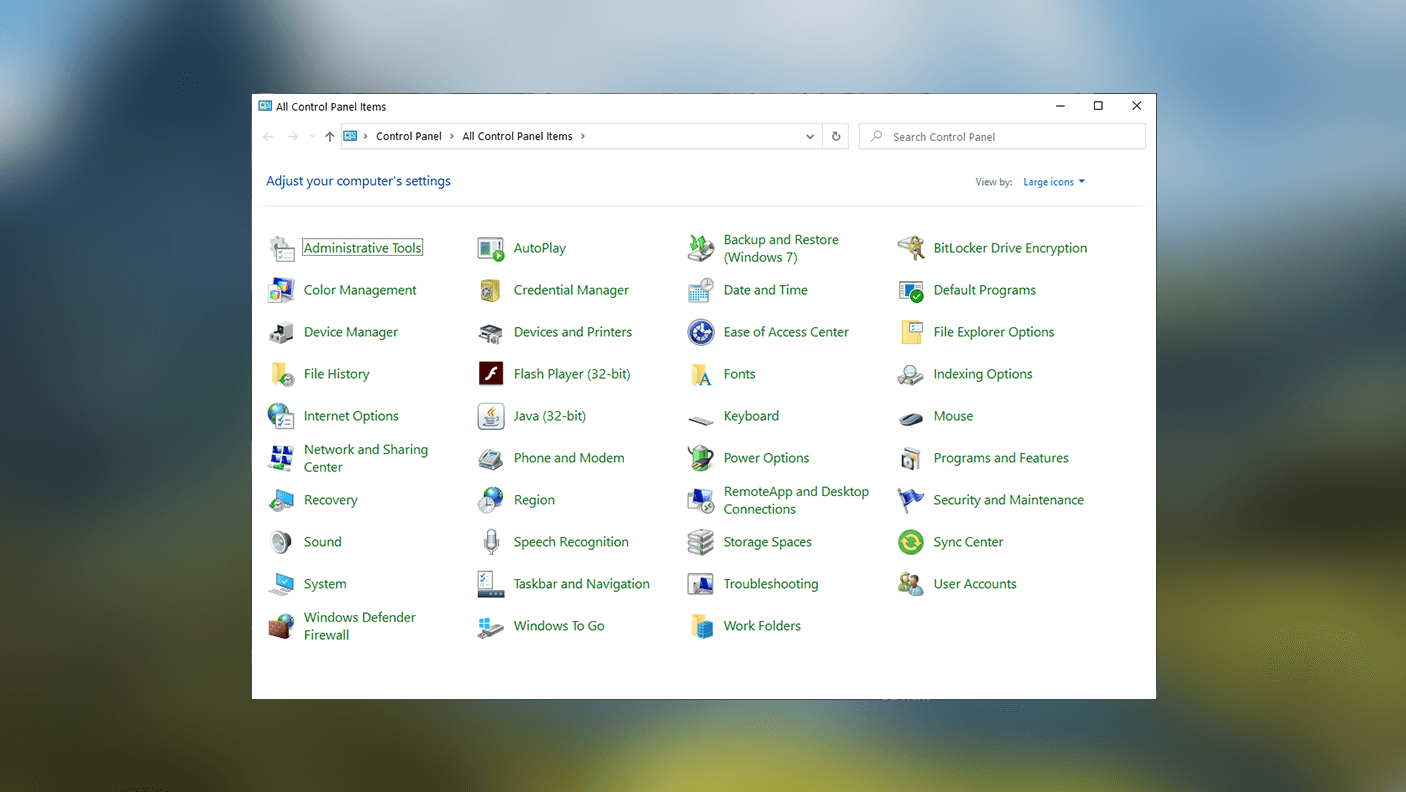Select the All Control Panel Items breadcrumb
The image size is (1406, 792).
(x=517, y=137)
